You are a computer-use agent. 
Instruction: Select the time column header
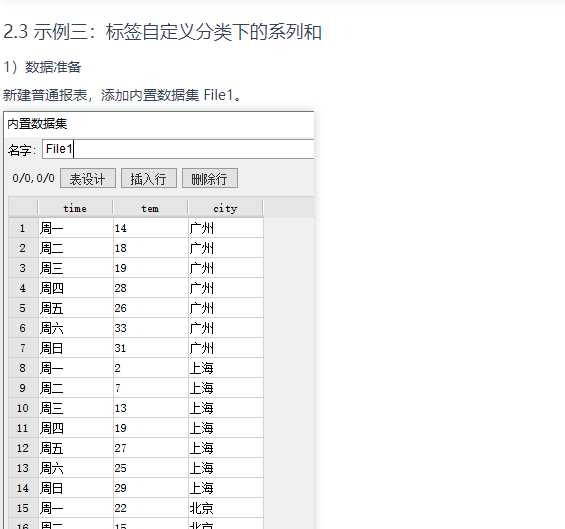coord(75,208)
